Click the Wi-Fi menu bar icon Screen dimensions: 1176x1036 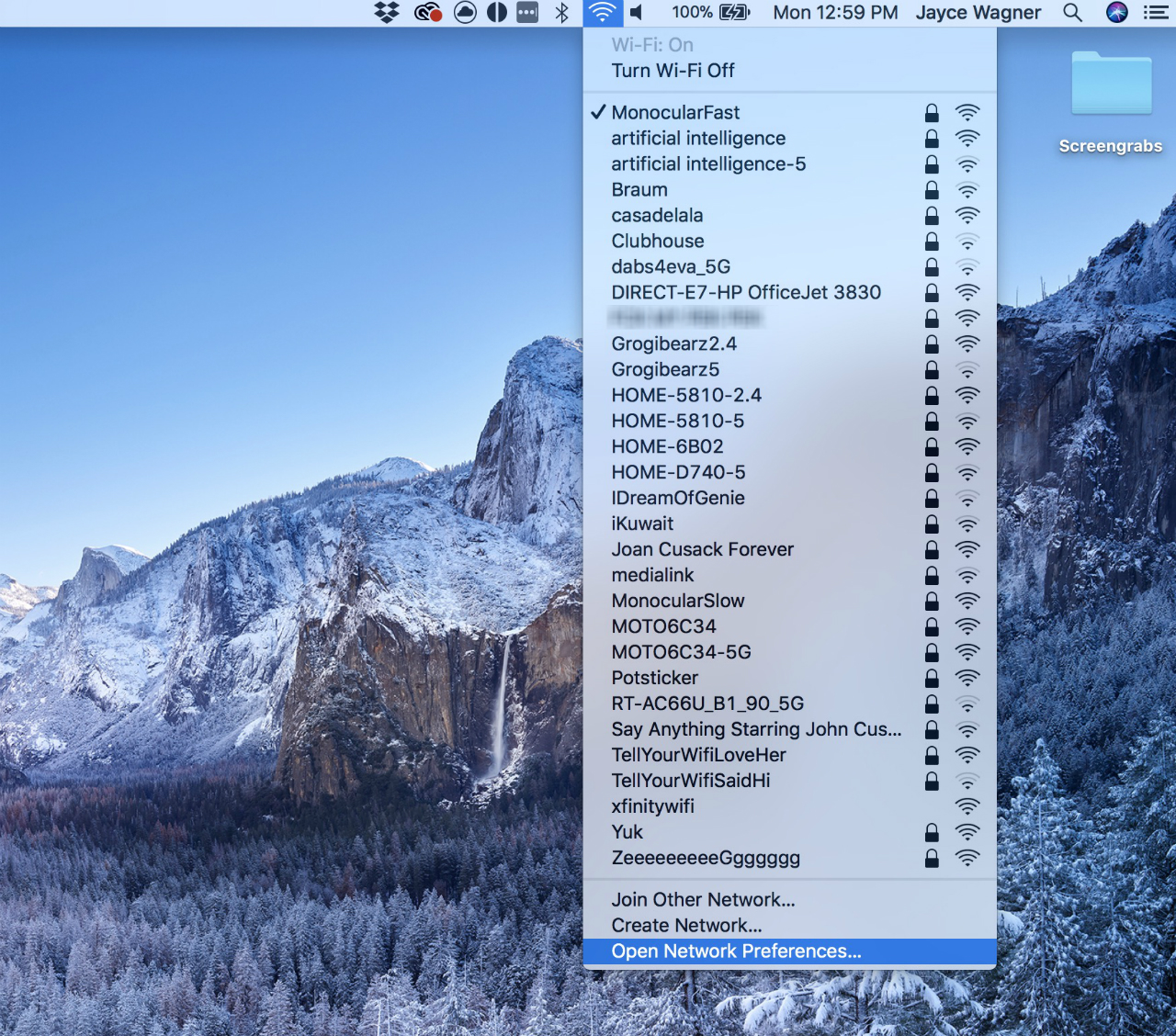[x=603, y=13]
